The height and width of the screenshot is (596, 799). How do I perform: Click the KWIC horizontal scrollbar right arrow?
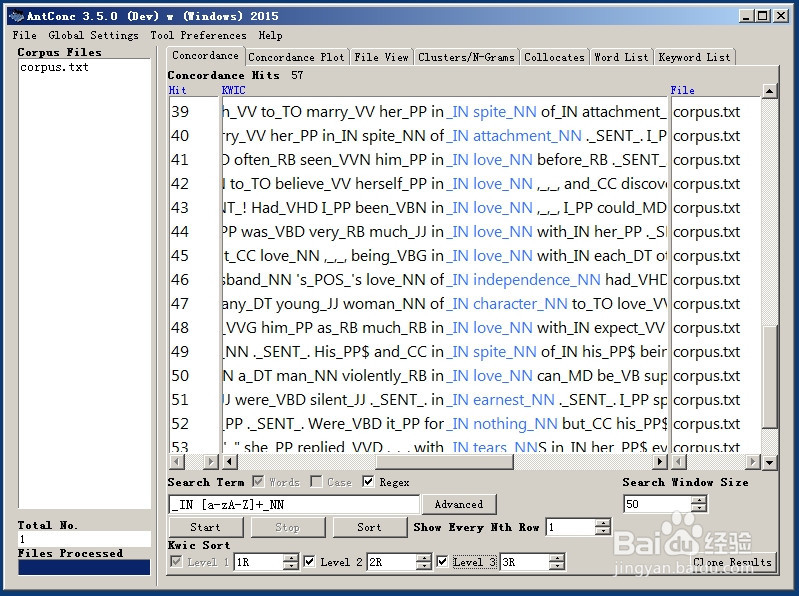(x=660, y=462)
